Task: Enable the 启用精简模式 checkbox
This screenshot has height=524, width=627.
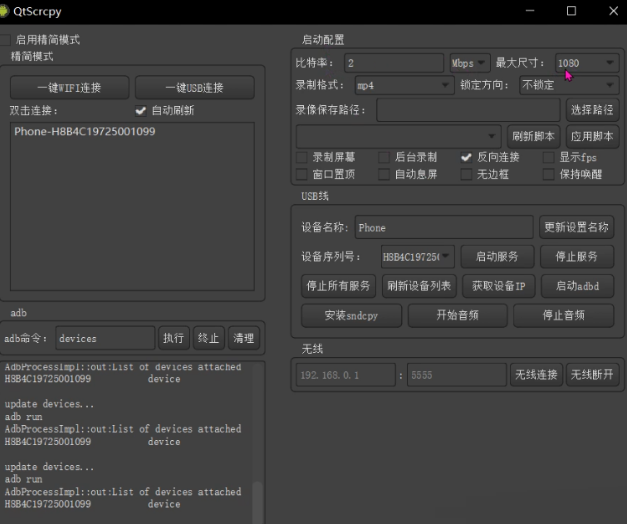Action: pos(6,40)
